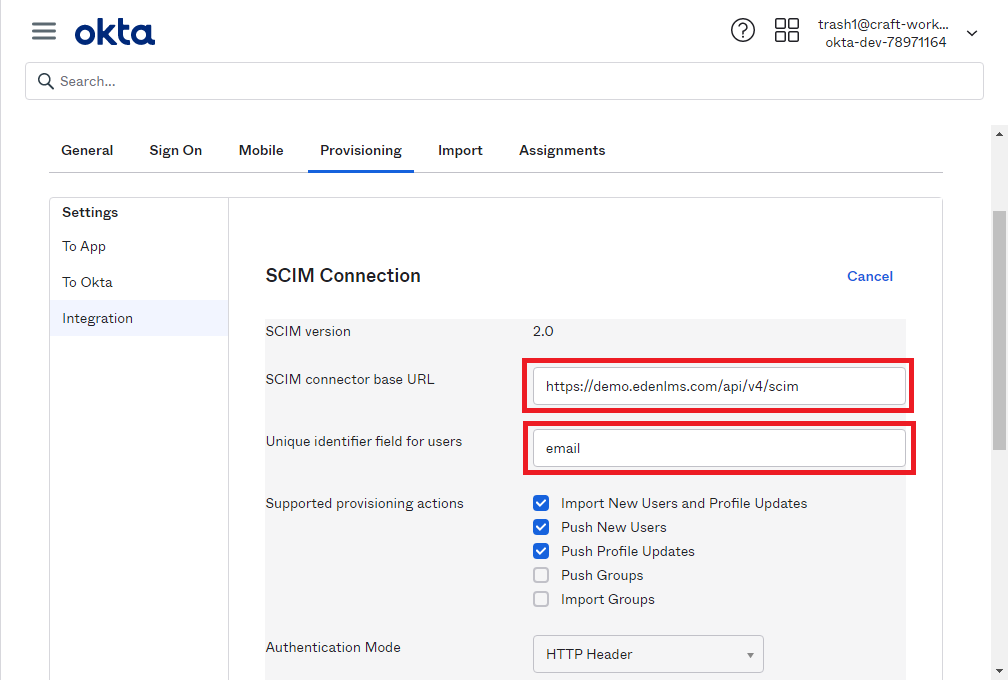Image resolution: width=1008 pixels, height=680 pixels.
Task: Click the SCIM Connection heading
Action: click(343, 276)
